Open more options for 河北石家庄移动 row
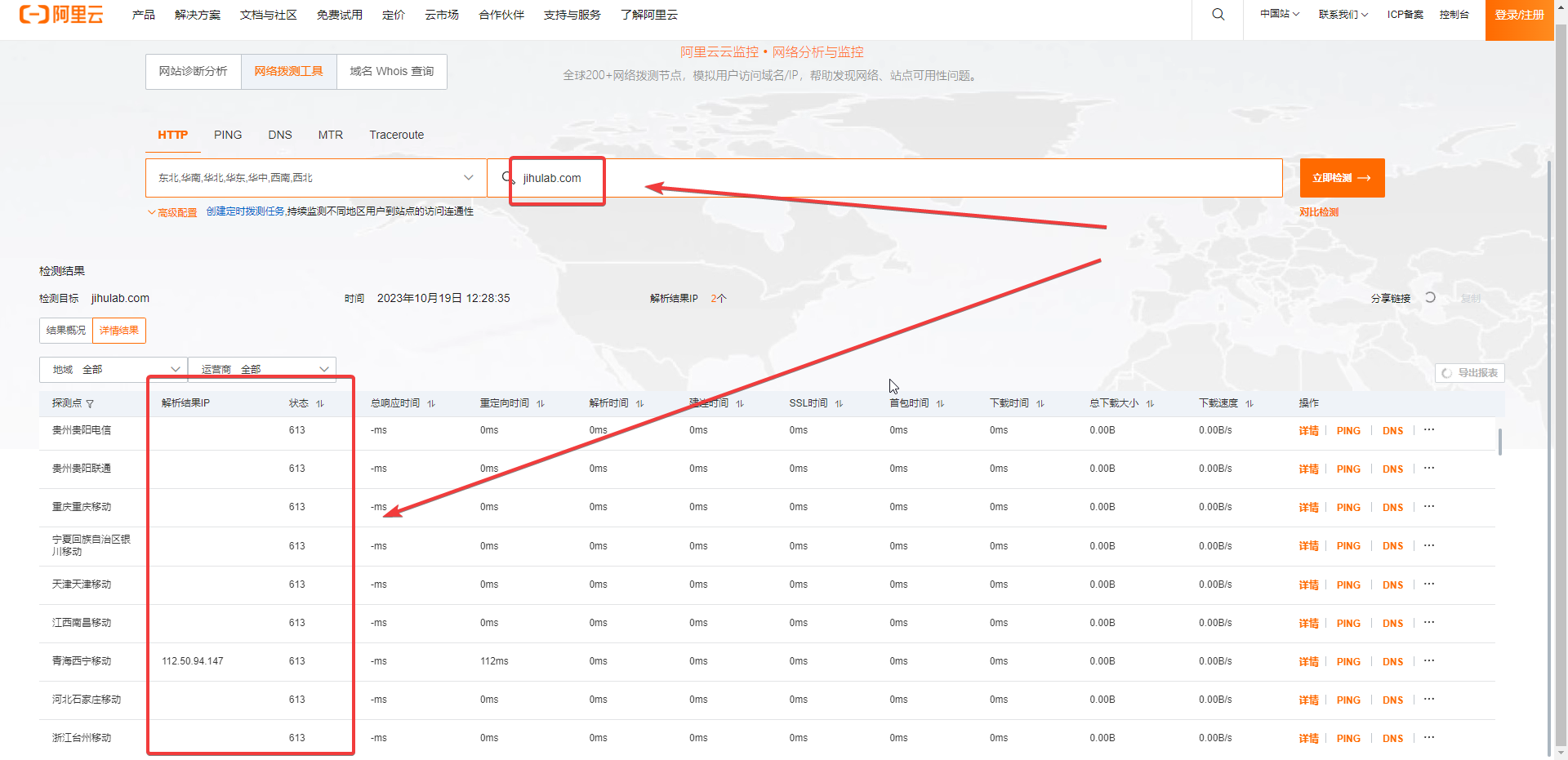 (x=1429, y=699)
